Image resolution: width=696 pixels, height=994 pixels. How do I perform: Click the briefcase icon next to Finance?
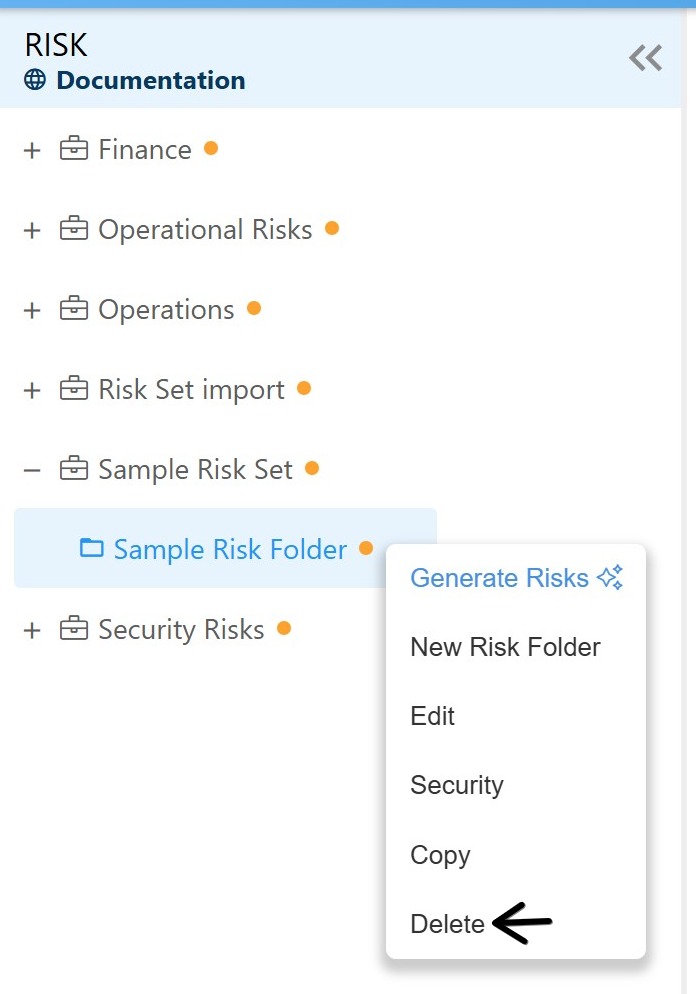(74, 150)
